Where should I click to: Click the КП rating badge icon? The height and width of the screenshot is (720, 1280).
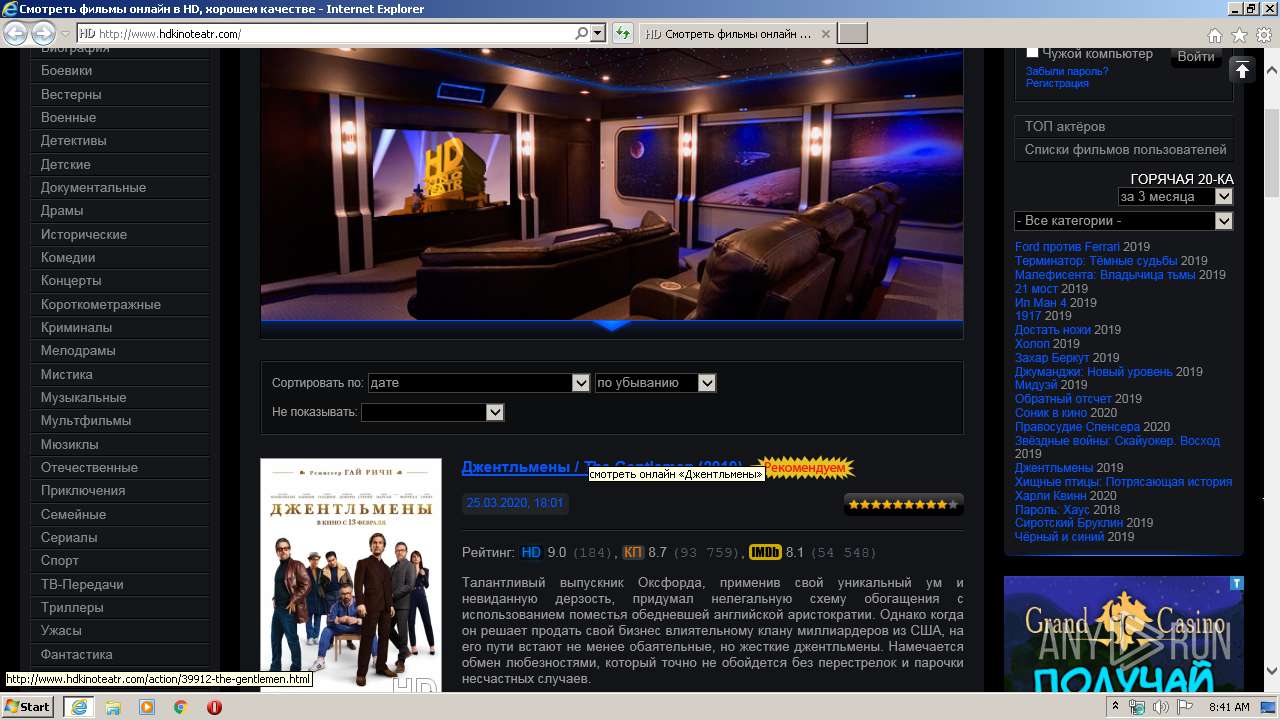click(633, 552)
